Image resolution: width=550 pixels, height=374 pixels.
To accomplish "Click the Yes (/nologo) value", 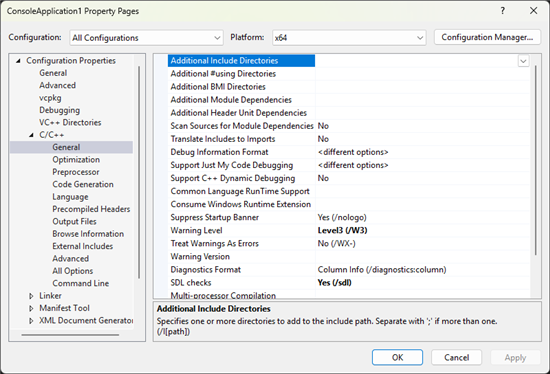I will point(342,218).
